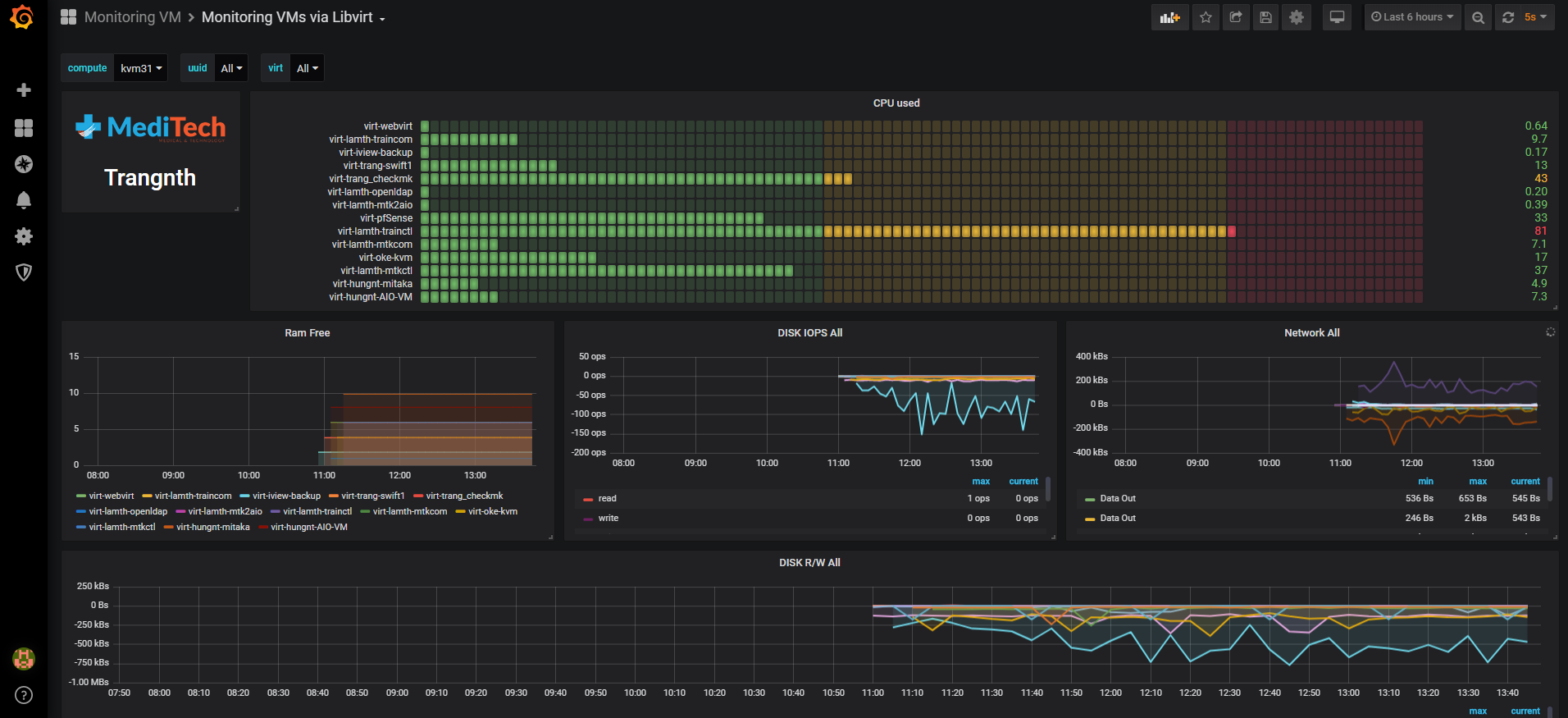Open Explore compass icon in sidebar
This screenshot has width=1568, height=718.
tap(24, 164)
